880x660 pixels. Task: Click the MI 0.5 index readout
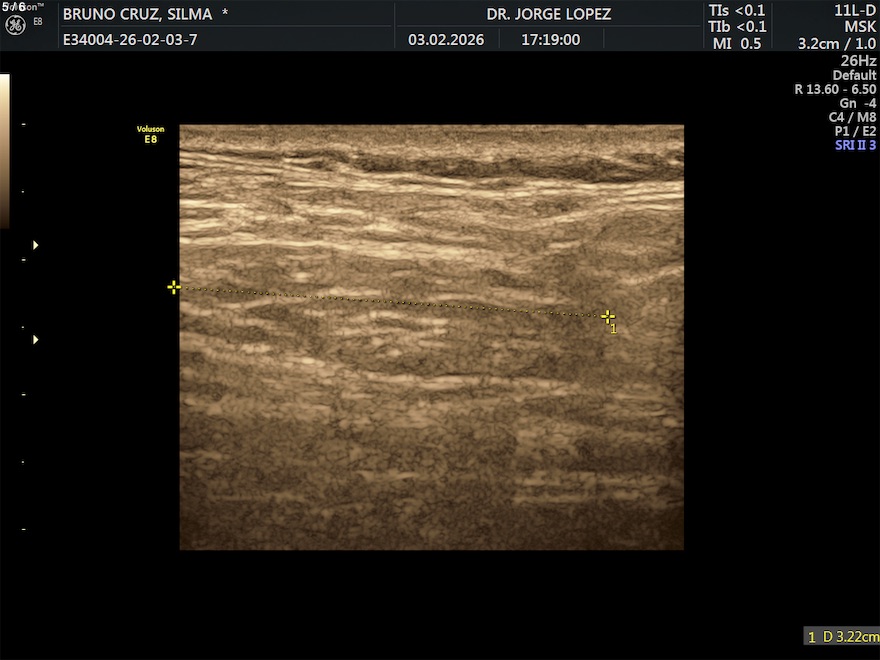[x=736, y=43]
